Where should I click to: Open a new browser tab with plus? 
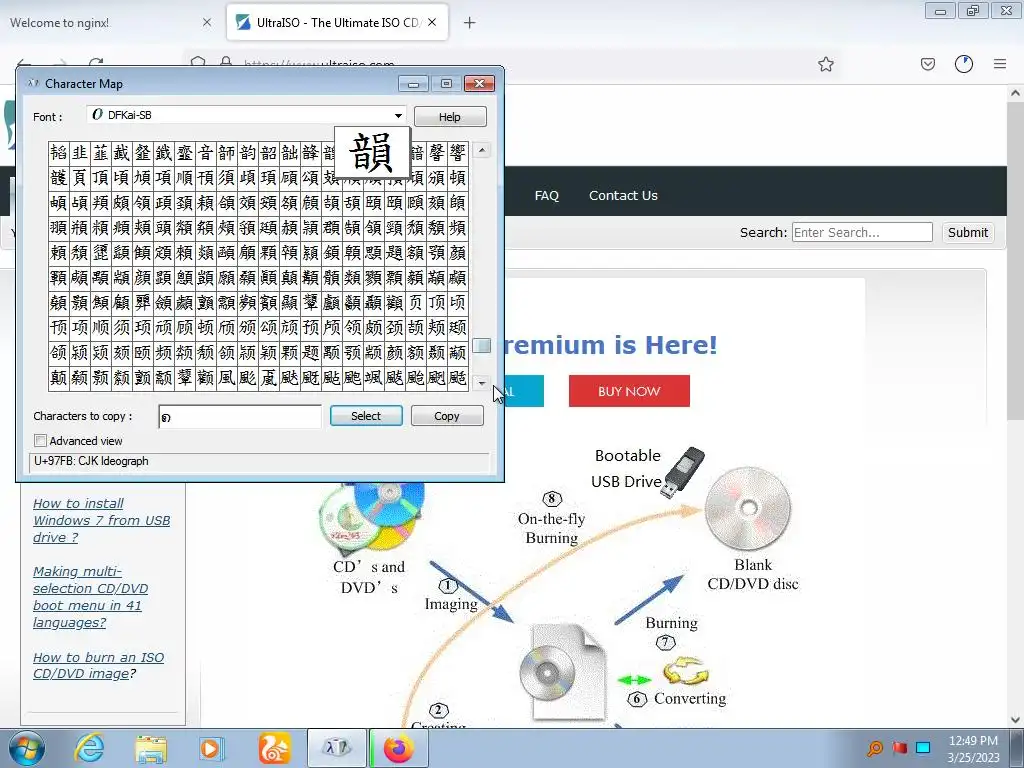(x=470, y=23)
